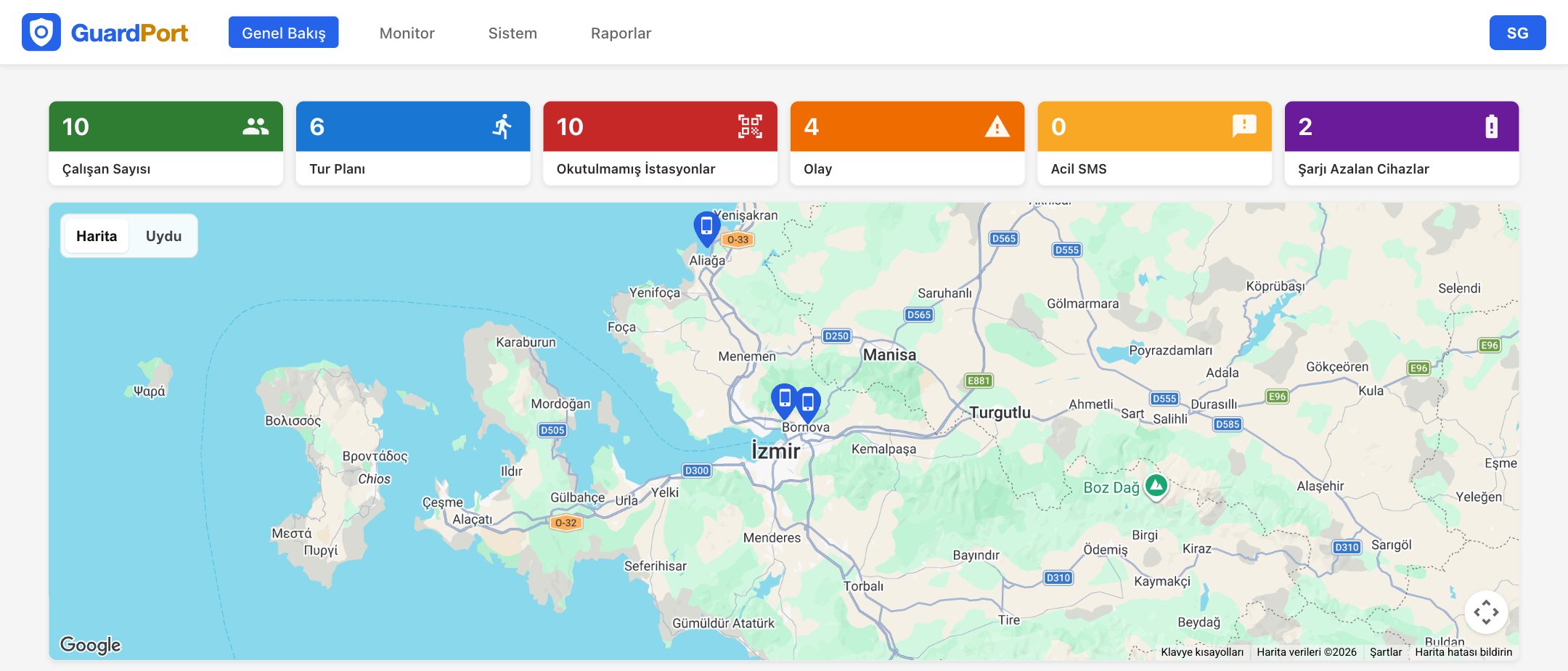The width and height of the screenshot is (1568, 671).
Task: Click Harita hatası bildirin link
Action: [1463, 652]
